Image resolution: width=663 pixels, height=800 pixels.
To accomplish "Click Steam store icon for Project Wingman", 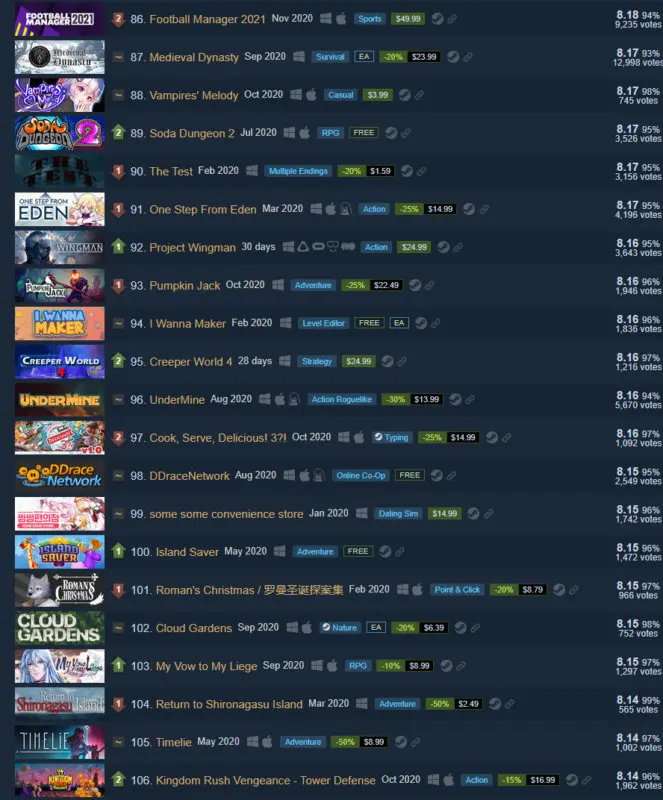I will pyautogui.click(x=444, y=247).
